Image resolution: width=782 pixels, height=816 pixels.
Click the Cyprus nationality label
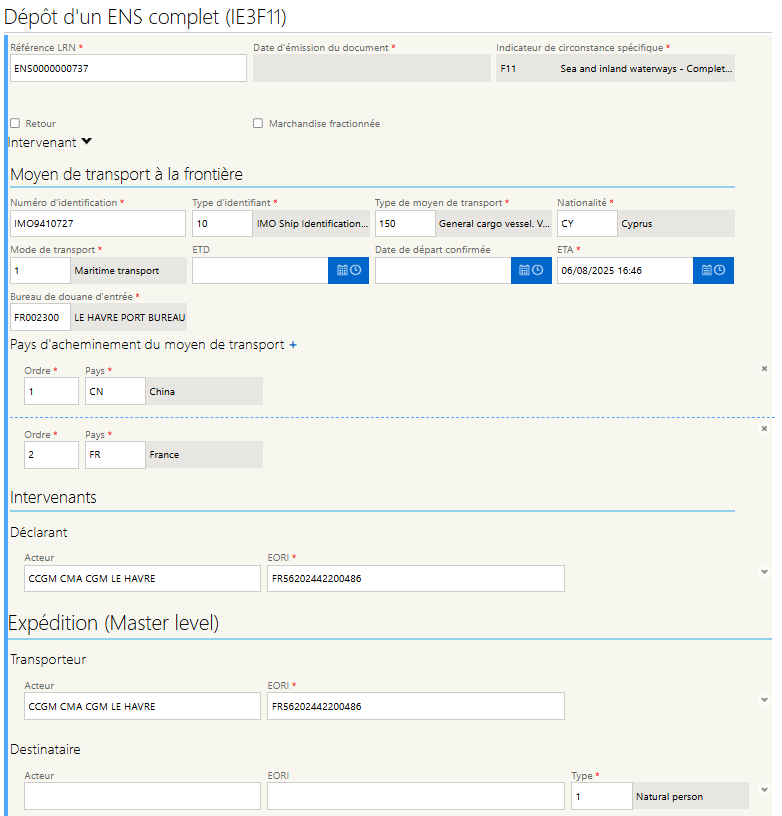tap(636, 224)
